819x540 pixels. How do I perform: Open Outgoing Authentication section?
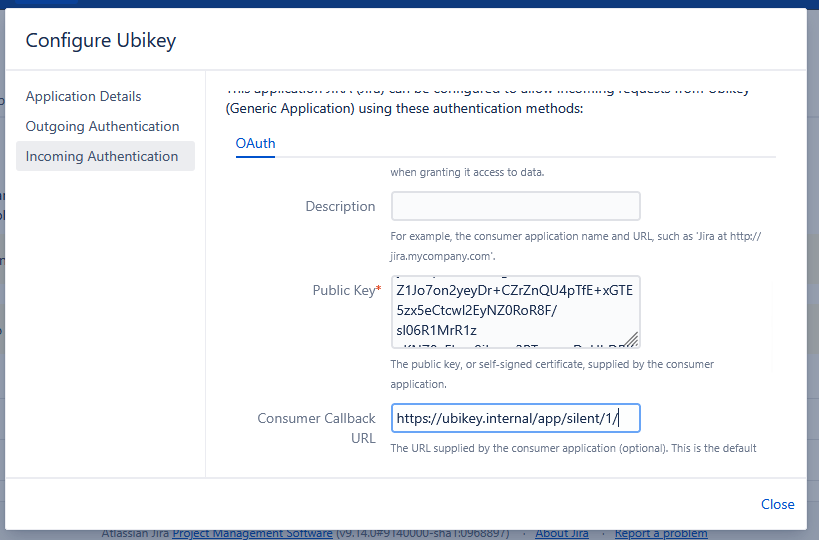coord(102,126)
